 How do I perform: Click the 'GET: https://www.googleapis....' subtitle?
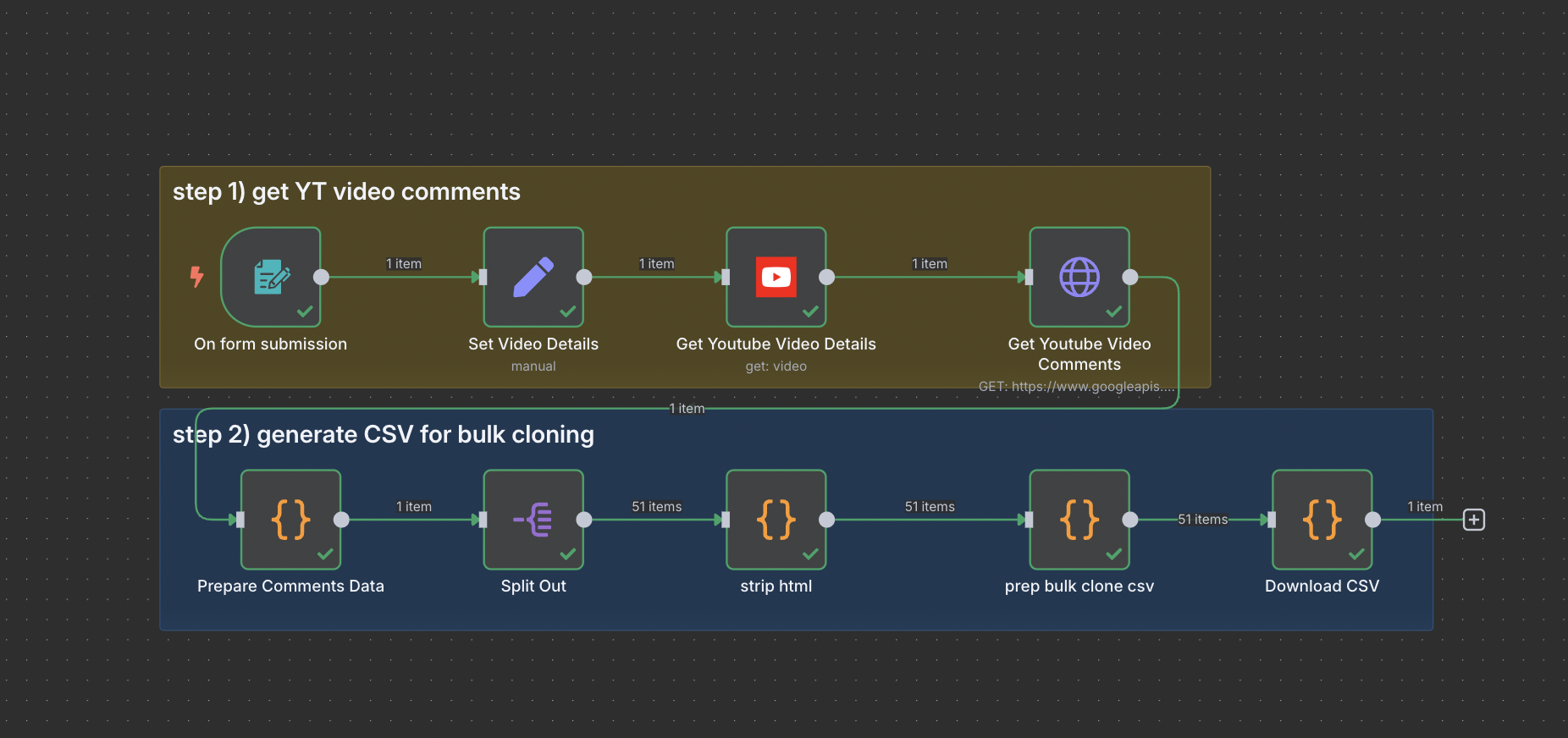(x=1076, y=387)
